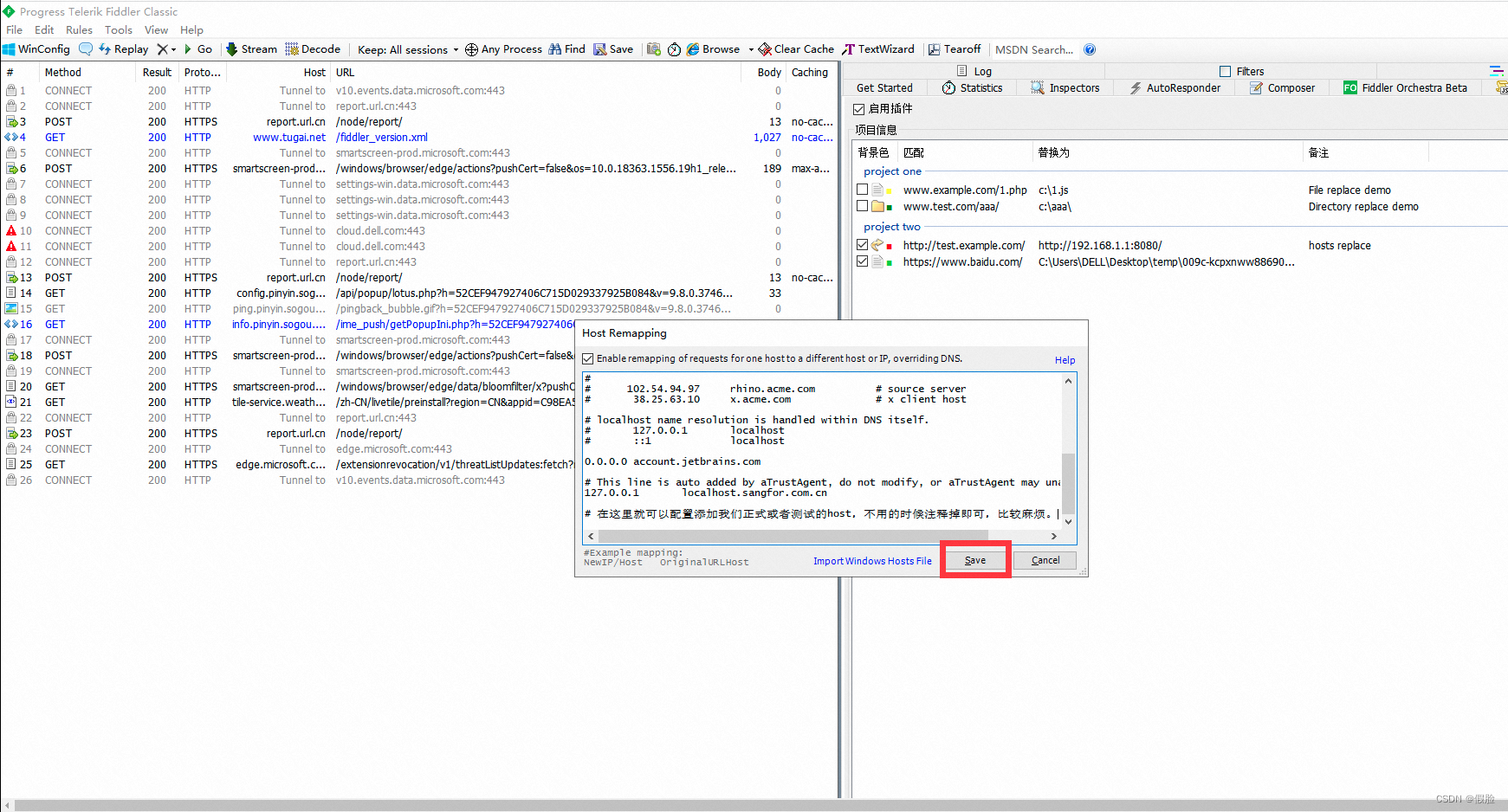Open the Help menu
This screenshot has width=1508, height=812.
pos(191,29)
